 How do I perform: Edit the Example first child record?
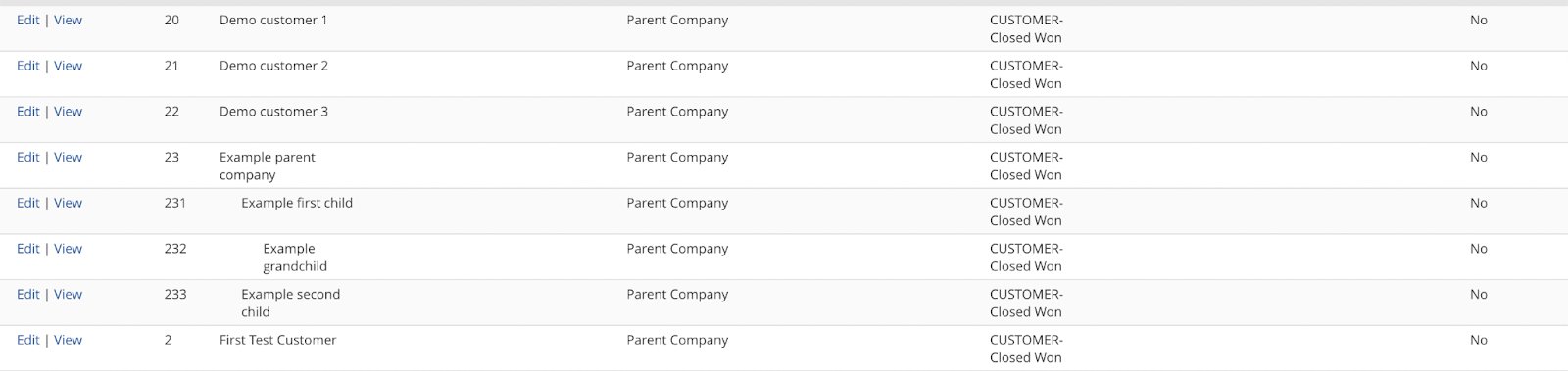(27, 204)
